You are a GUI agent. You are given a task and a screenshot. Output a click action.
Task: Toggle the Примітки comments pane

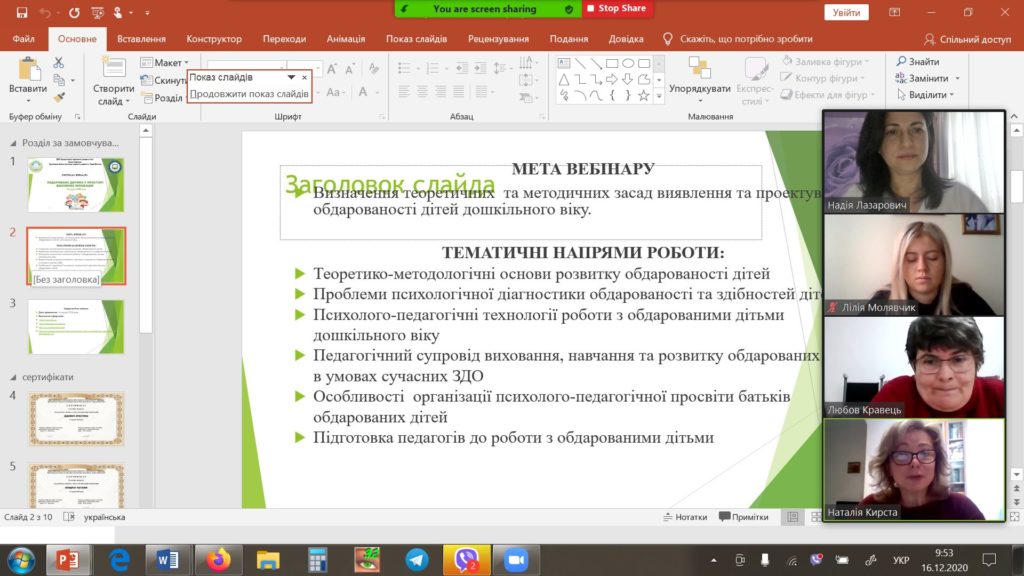743,517
